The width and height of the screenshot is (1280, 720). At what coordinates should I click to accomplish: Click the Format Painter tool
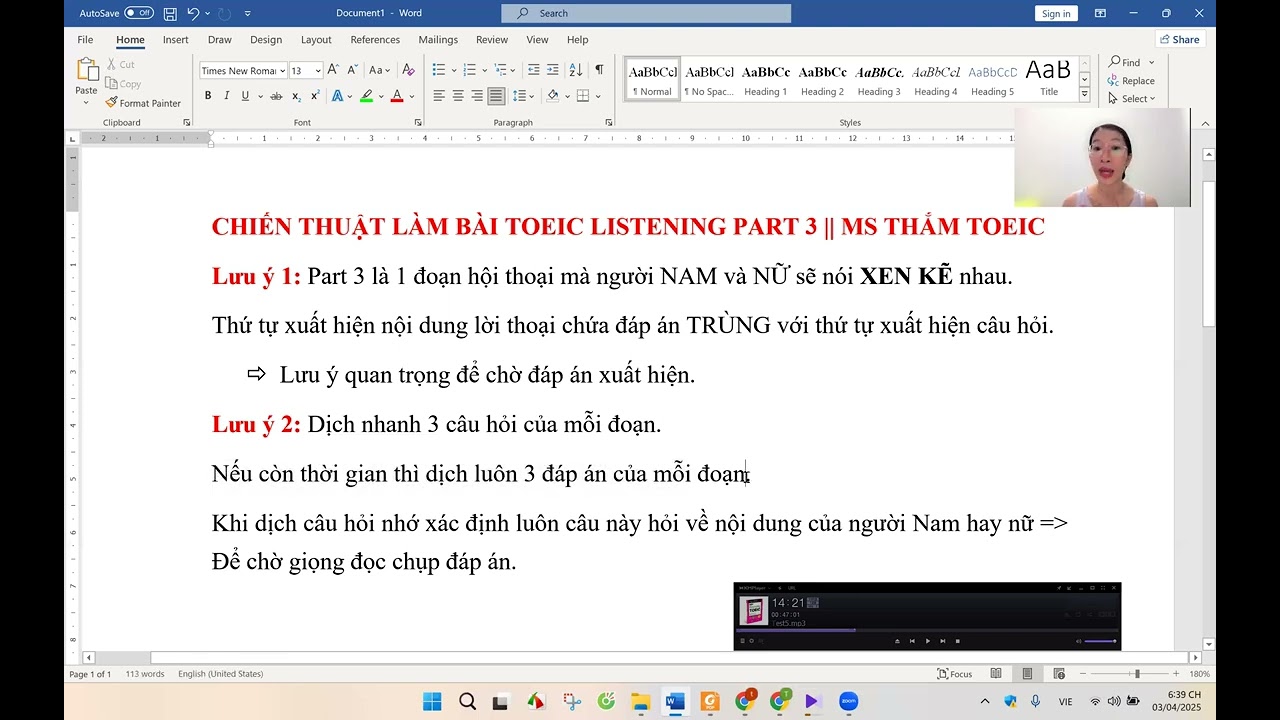pyautogui.click(x=143, y=103)
